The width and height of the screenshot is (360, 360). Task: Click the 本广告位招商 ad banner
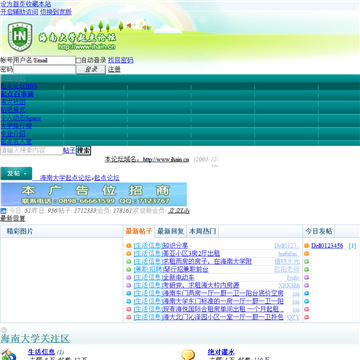tap(94, 194)
